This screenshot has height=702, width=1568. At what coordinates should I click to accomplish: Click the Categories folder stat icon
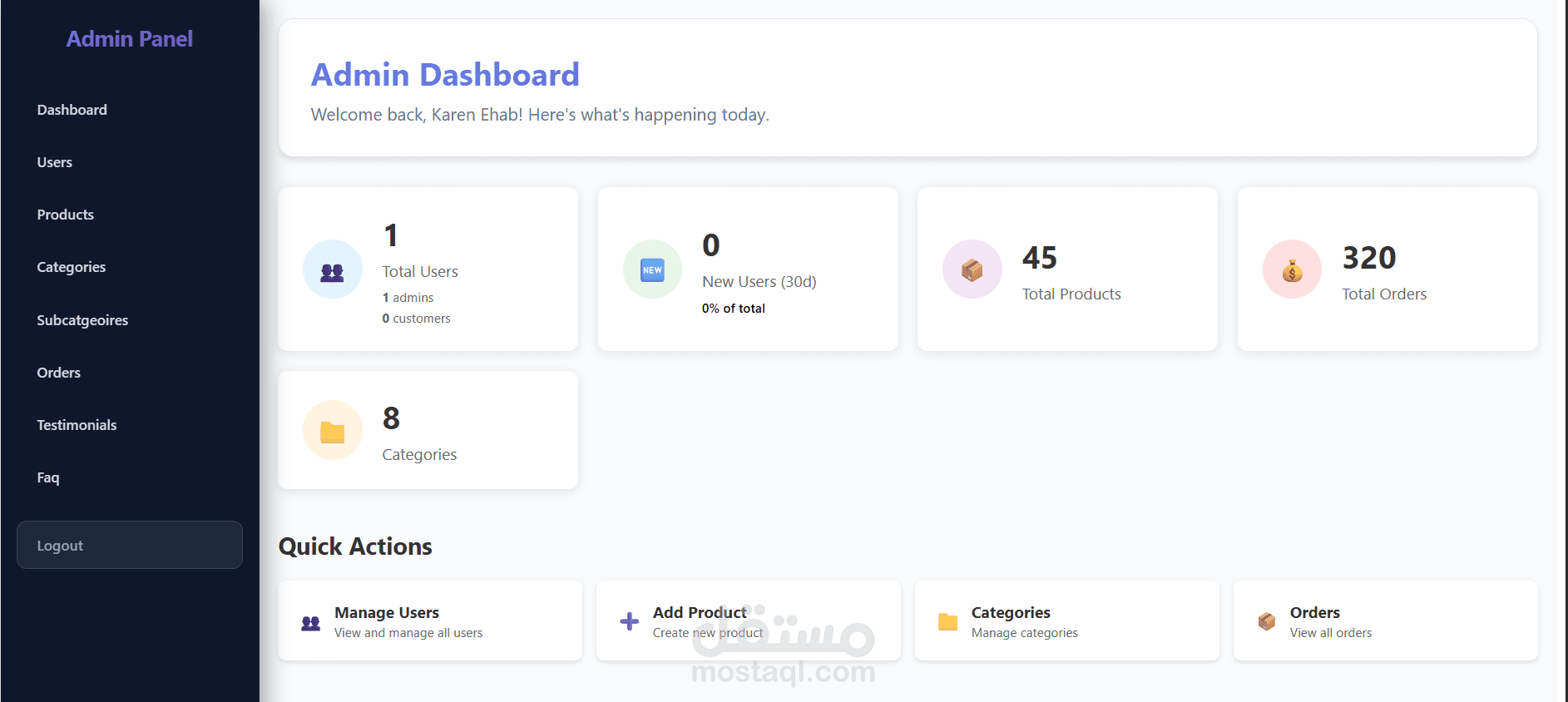pos(332,431)
